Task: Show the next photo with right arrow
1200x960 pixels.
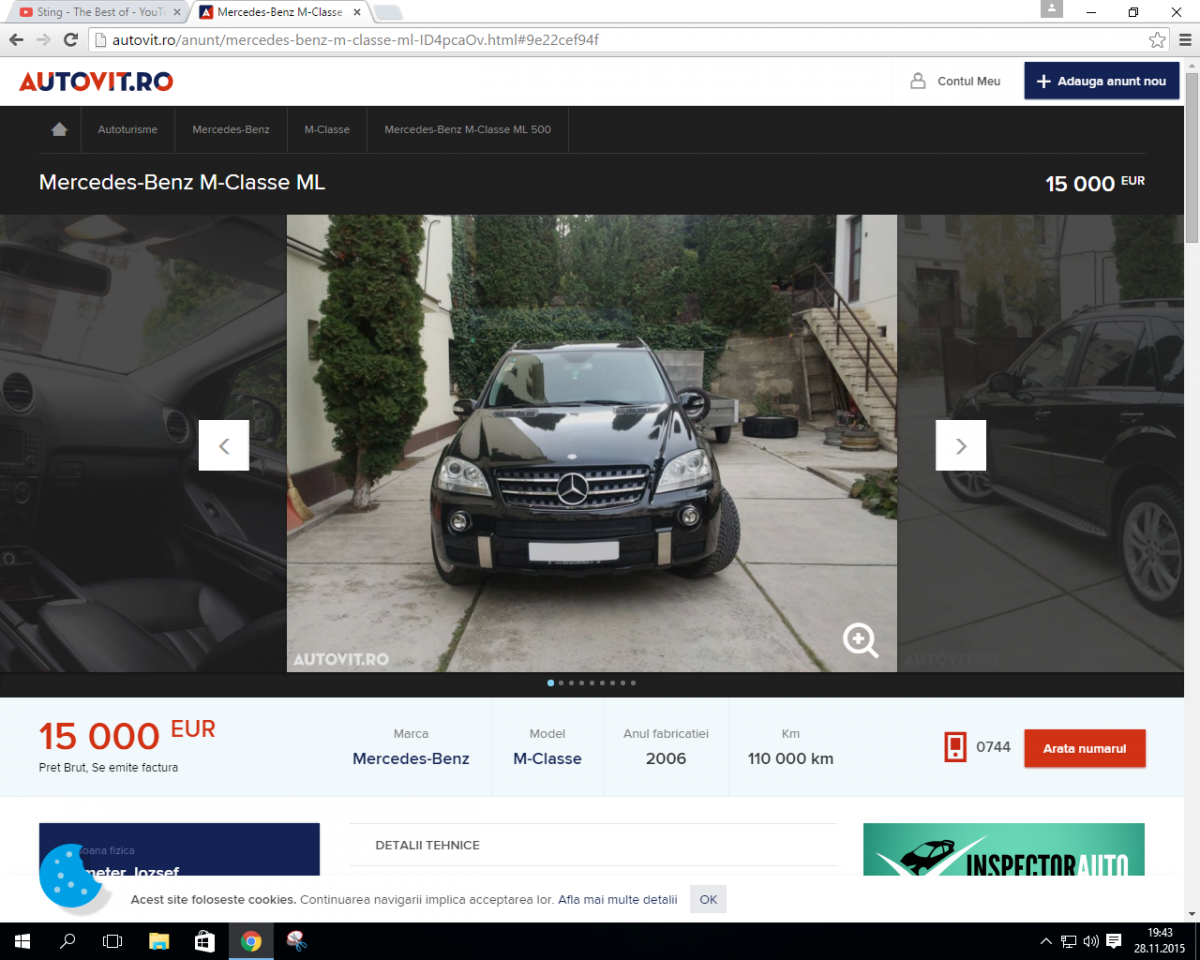Action: (x=961, y=445)
